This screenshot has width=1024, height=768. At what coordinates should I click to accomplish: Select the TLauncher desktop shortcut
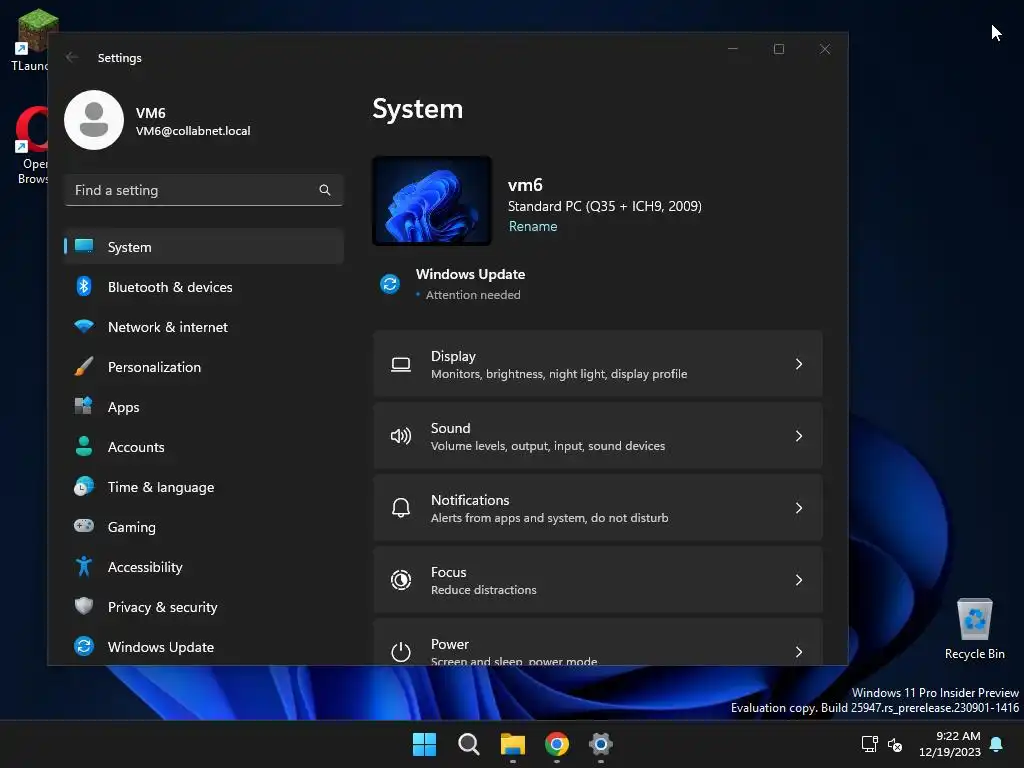point(30,40)
